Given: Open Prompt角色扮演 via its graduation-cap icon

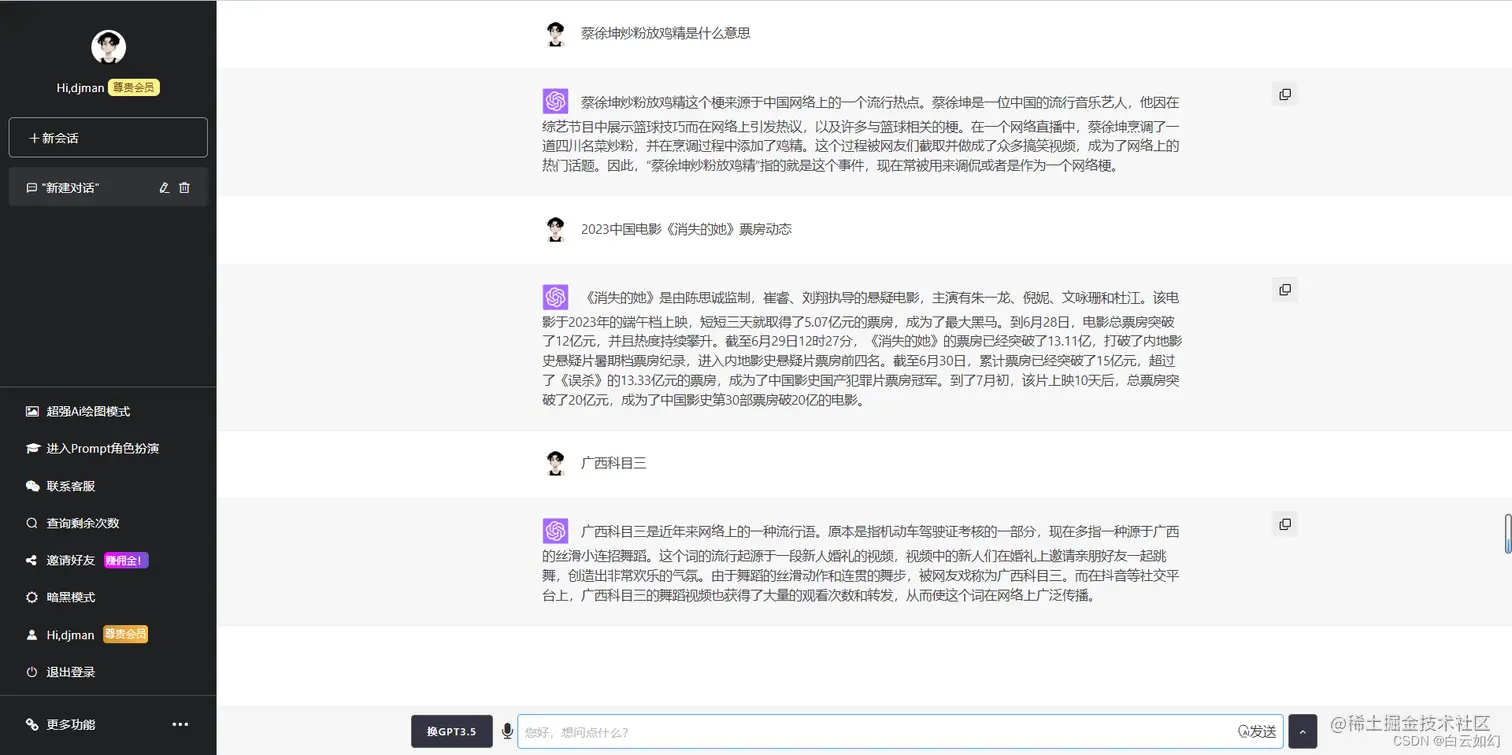Looking at the screenshot, I should [x=34, y=448].
